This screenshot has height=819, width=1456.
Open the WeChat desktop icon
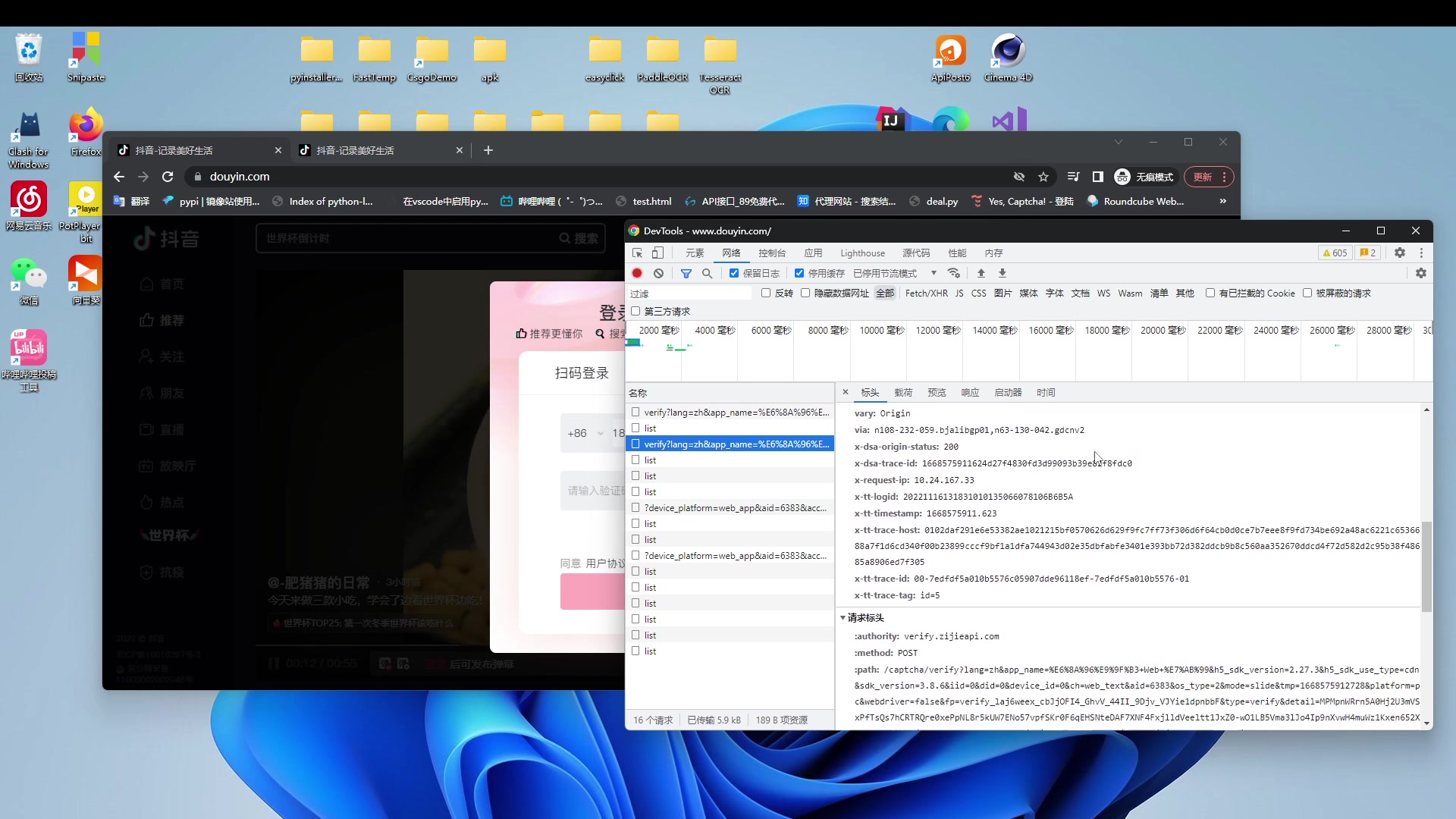(29, 281)
